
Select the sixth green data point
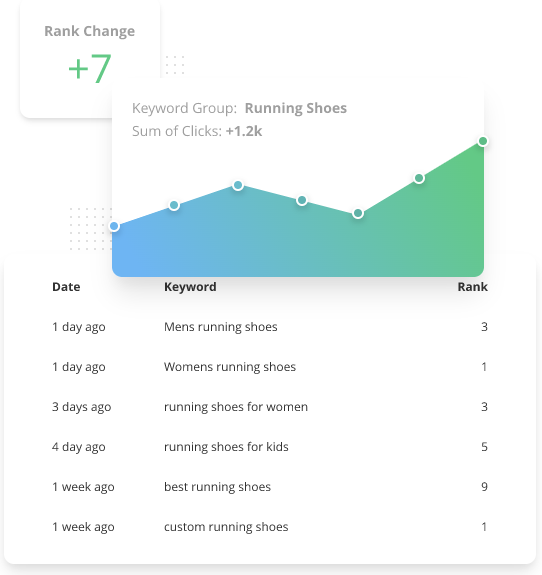coord(419,179)
